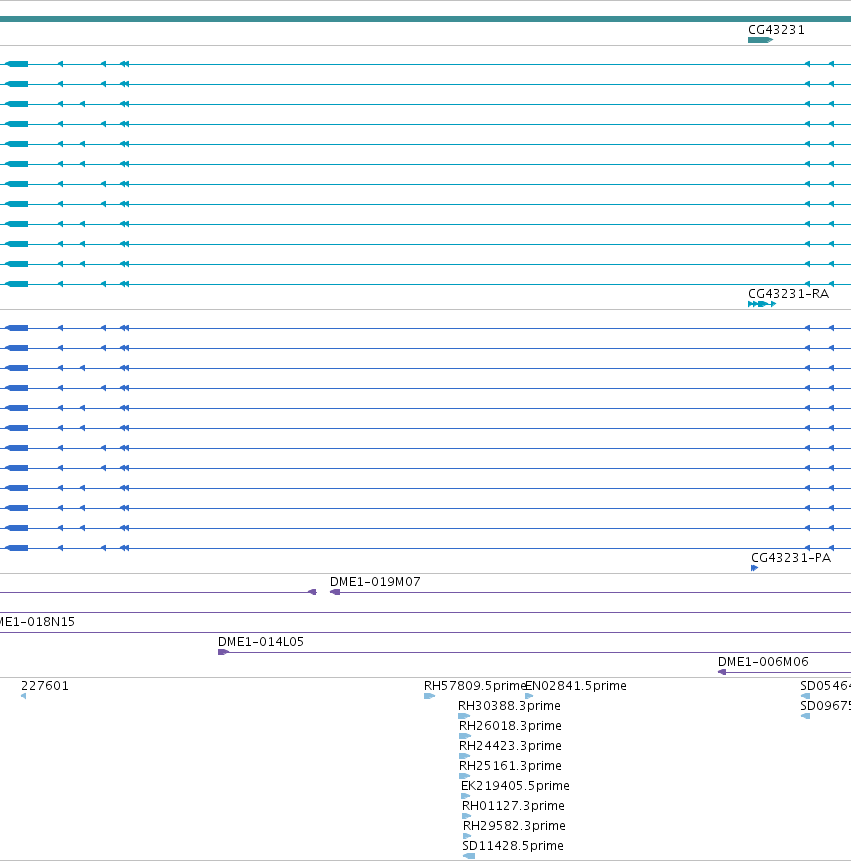Select the glyph beneath RH57809.5prime
Viewport: 851px width, 861px height.
tap(429, 696)
